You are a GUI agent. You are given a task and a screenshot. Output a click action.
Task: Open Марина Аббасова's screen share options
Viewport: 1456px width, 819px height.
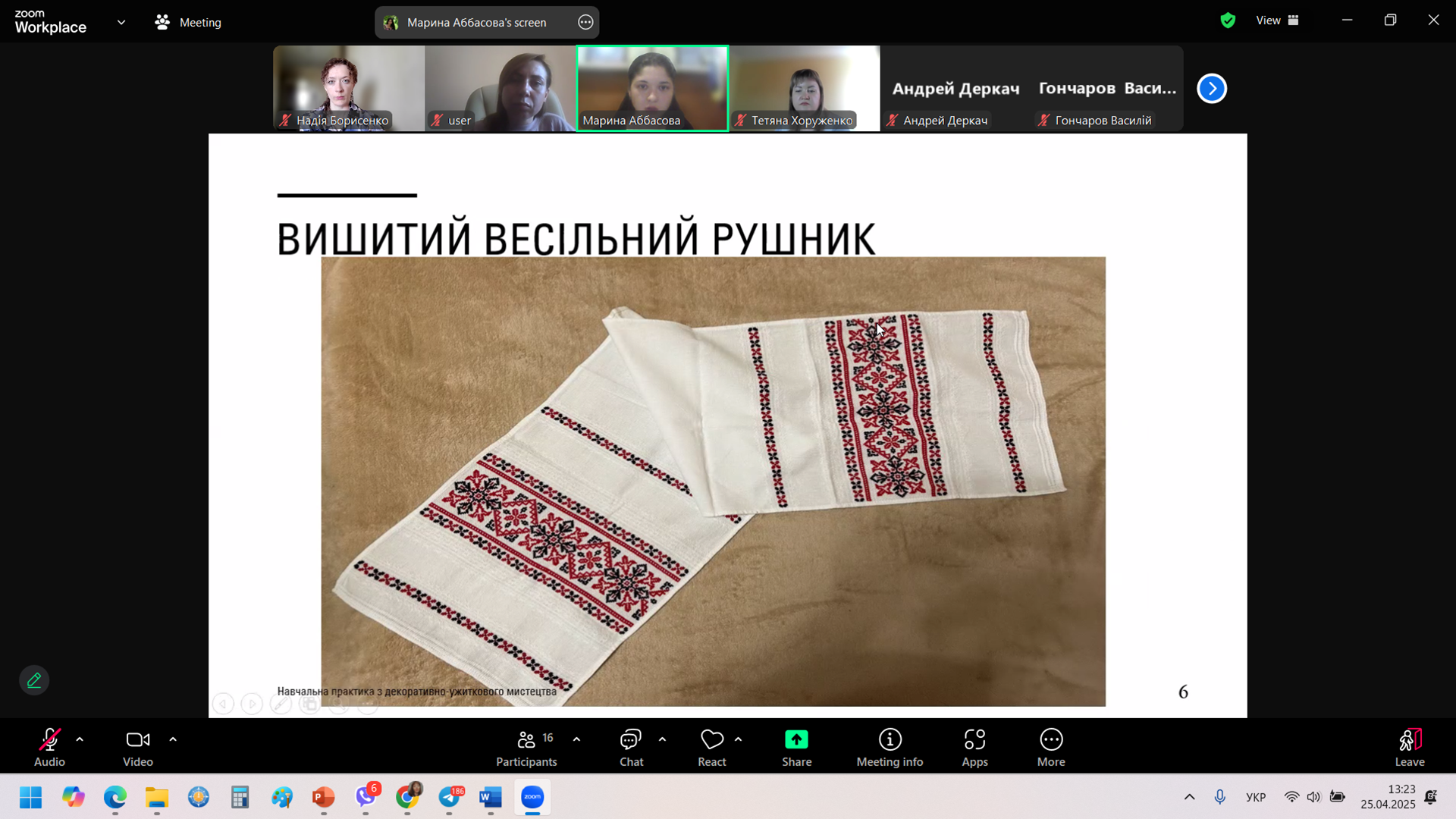pos(585,22)
